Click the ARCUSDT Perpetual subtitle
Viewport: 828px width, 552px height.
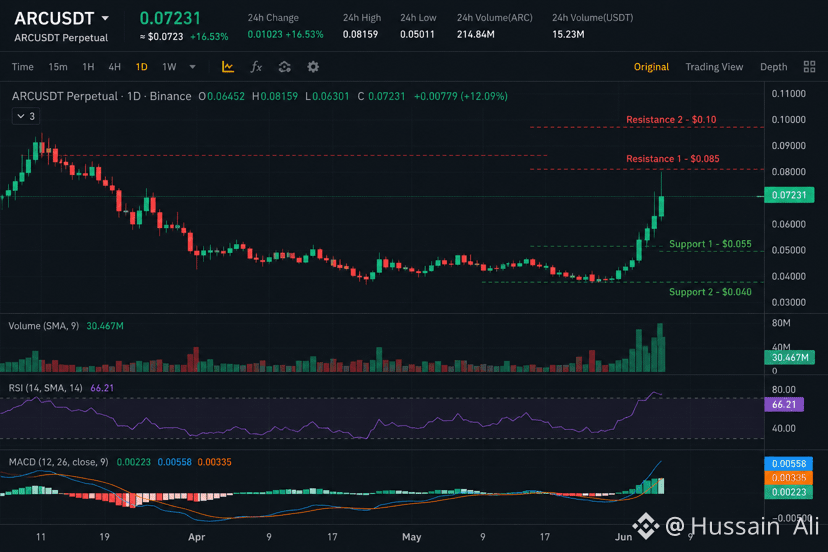pos(61,38)
